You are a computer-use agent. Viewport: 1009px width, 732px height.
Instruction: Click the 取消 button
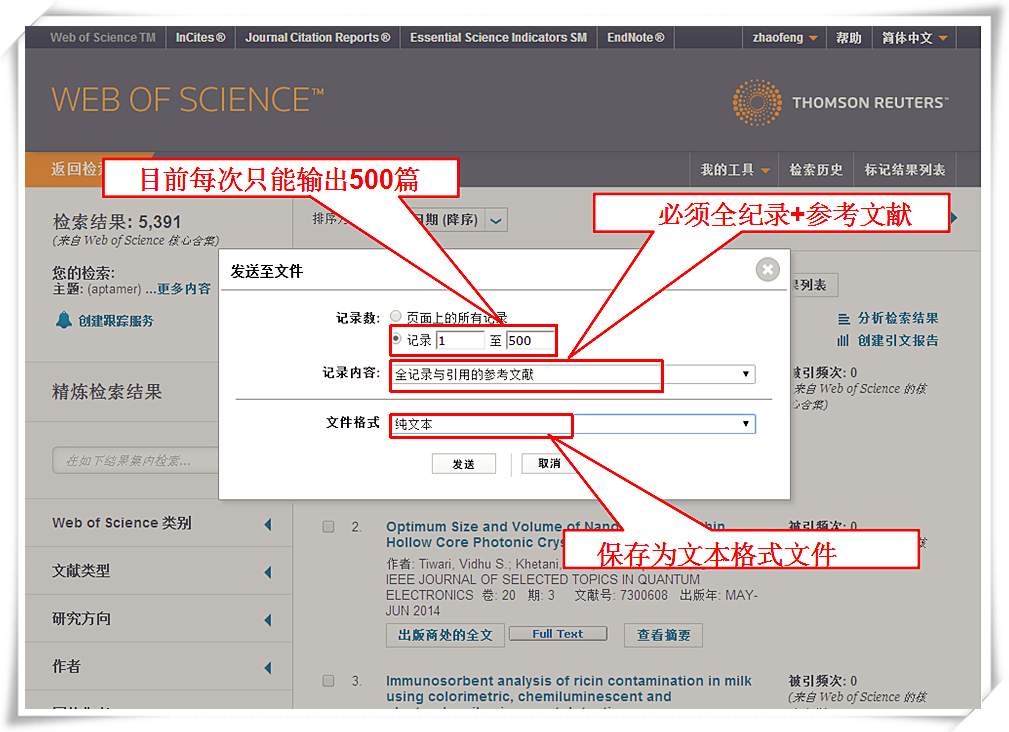click(548, 463)
